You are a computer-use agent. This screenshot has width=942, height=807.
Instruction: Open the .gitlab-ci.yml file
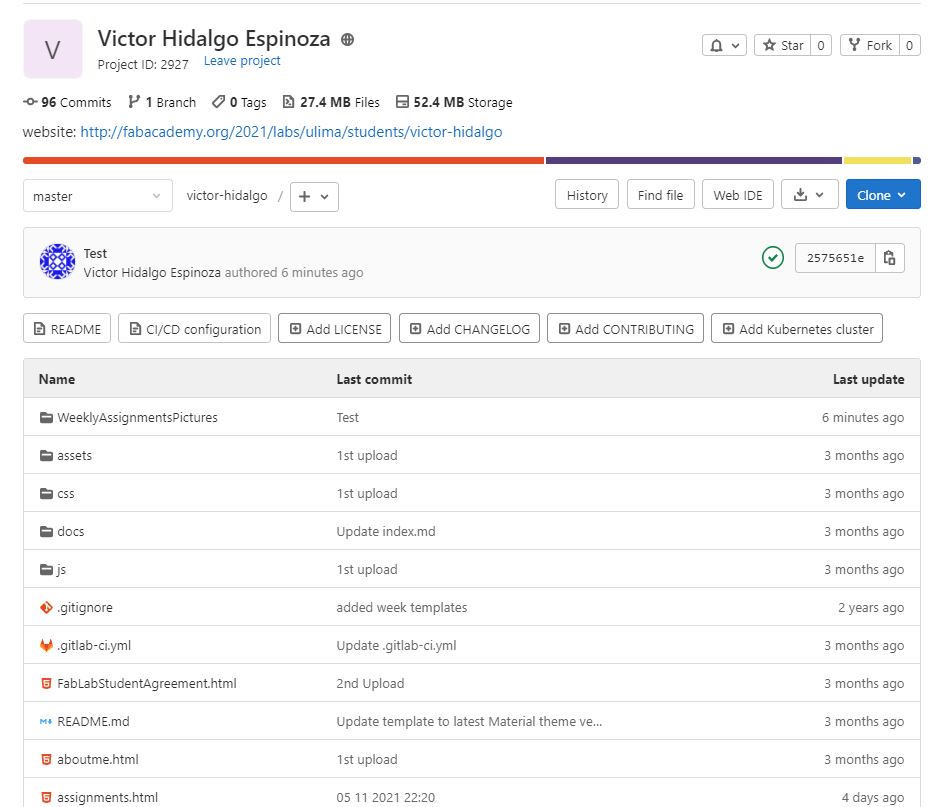(x=94, y=645)
